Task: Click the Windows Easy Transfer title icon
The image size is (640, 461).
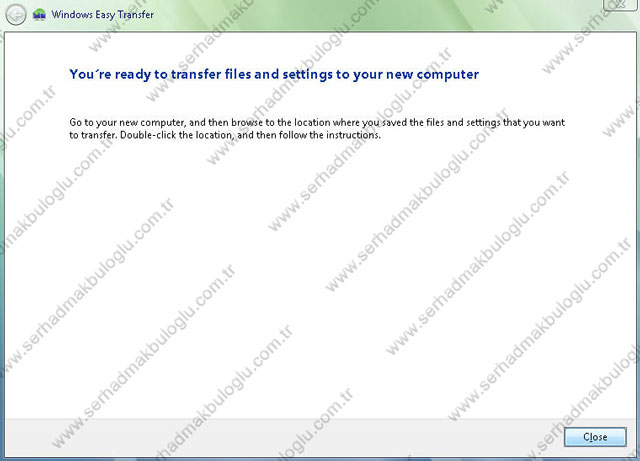Action: [39, 15]
